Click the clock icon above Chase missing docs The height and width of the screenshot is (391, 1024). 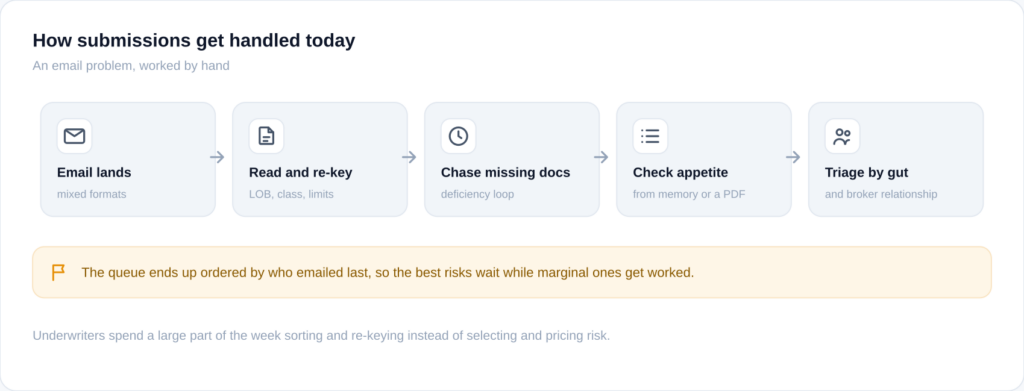click(x=458, y=136)
